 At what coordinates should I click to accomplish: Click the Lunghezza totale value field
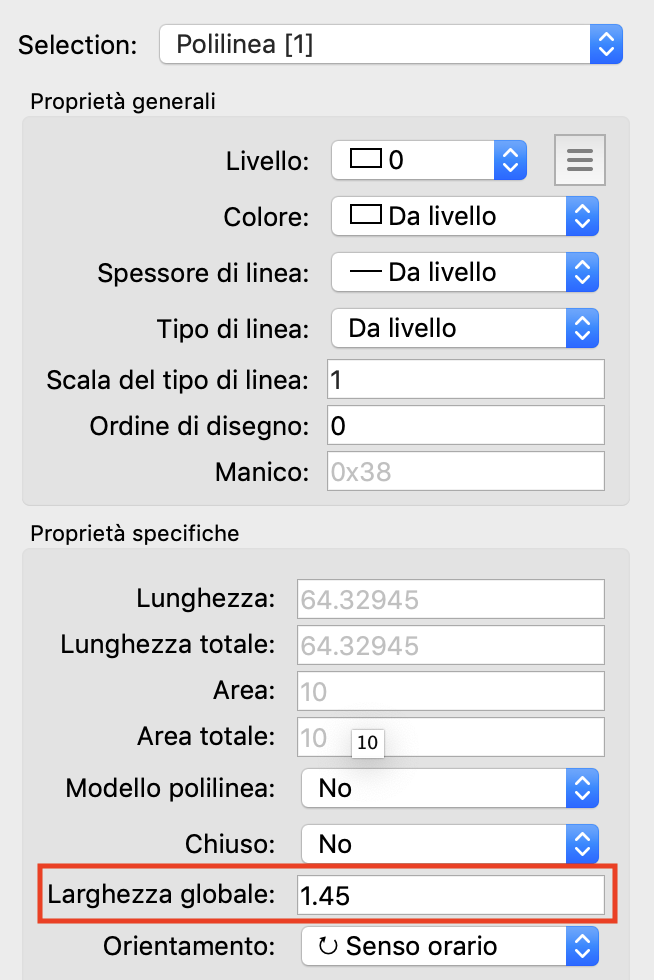(x=451, y=645)
